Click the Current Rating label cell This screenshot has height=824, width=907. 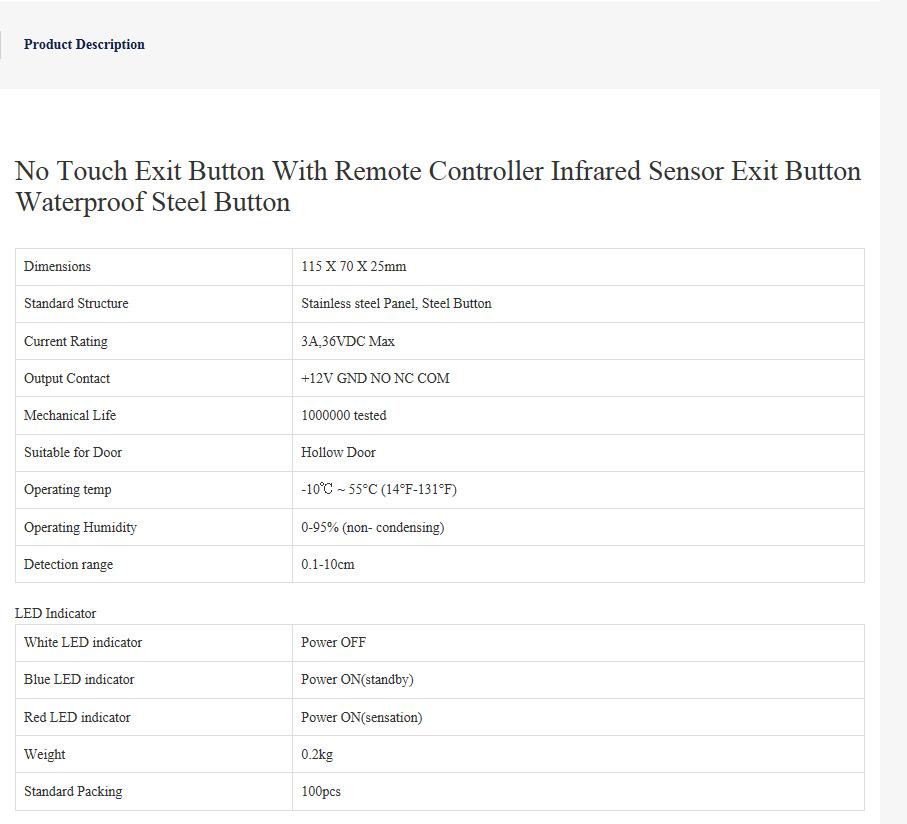pos(65,342)
